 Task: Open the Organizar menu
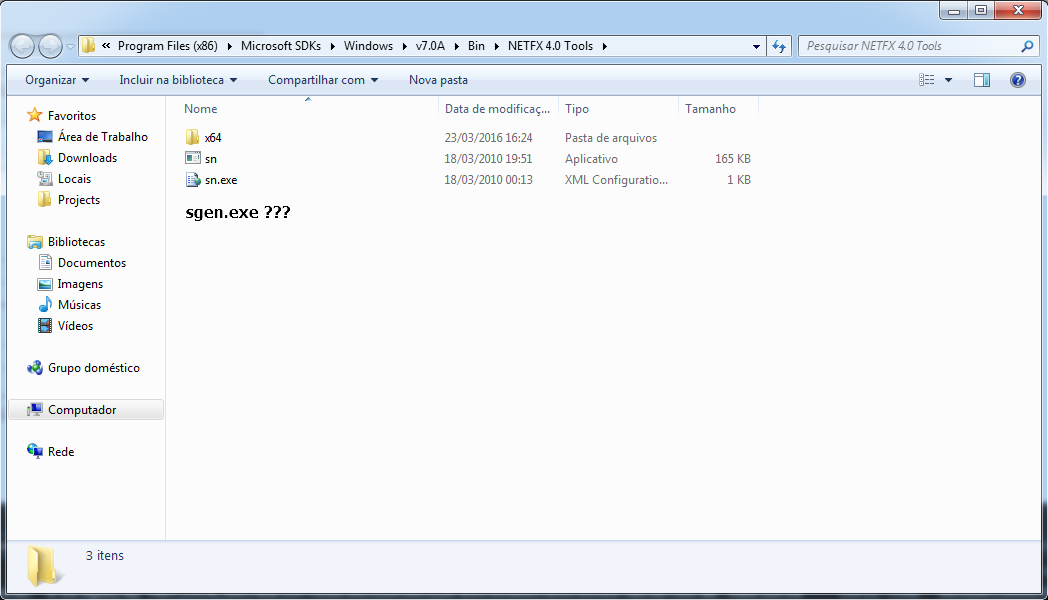(x=57, y=80)
